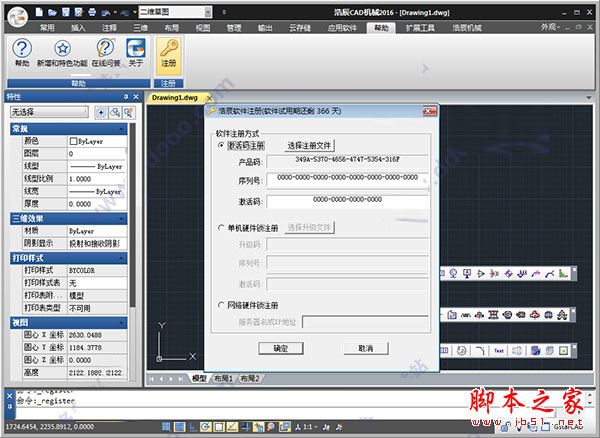
Task: Switch to the 注释 ribbon tab
Action: click(109, 28)
